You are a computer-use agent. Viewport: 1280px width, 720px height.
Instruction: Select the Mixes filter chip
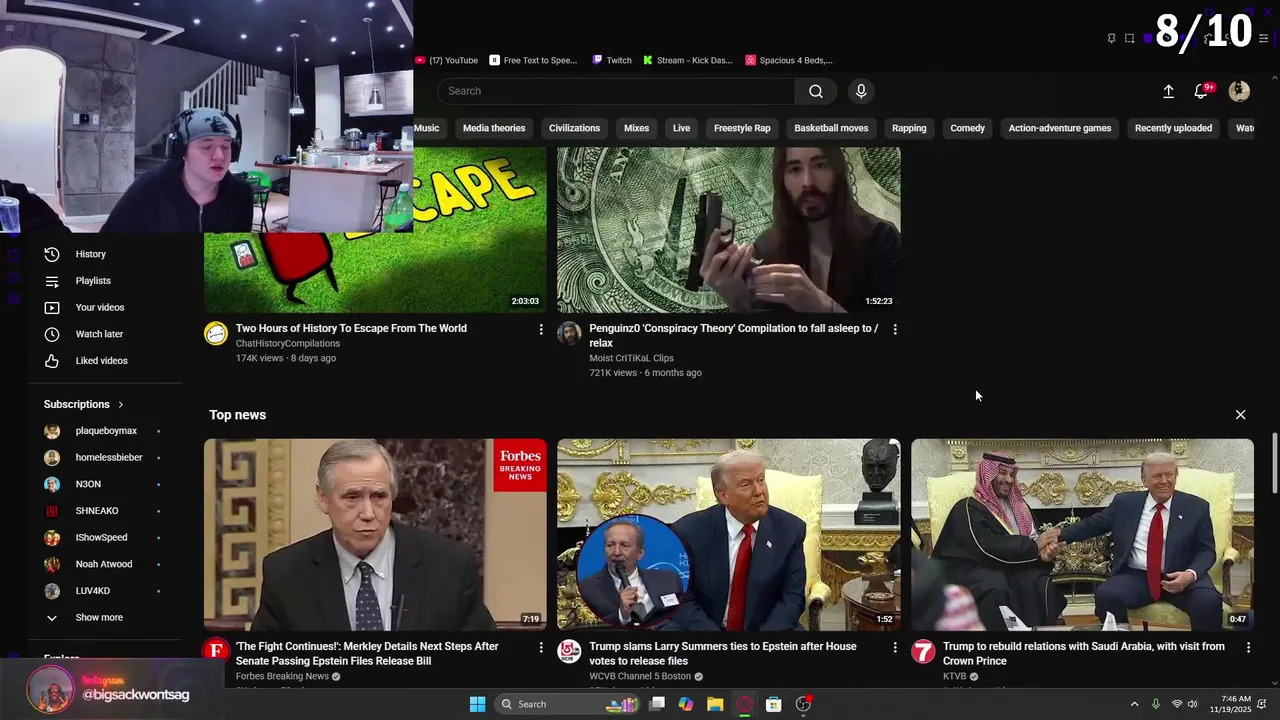[636, 128]
